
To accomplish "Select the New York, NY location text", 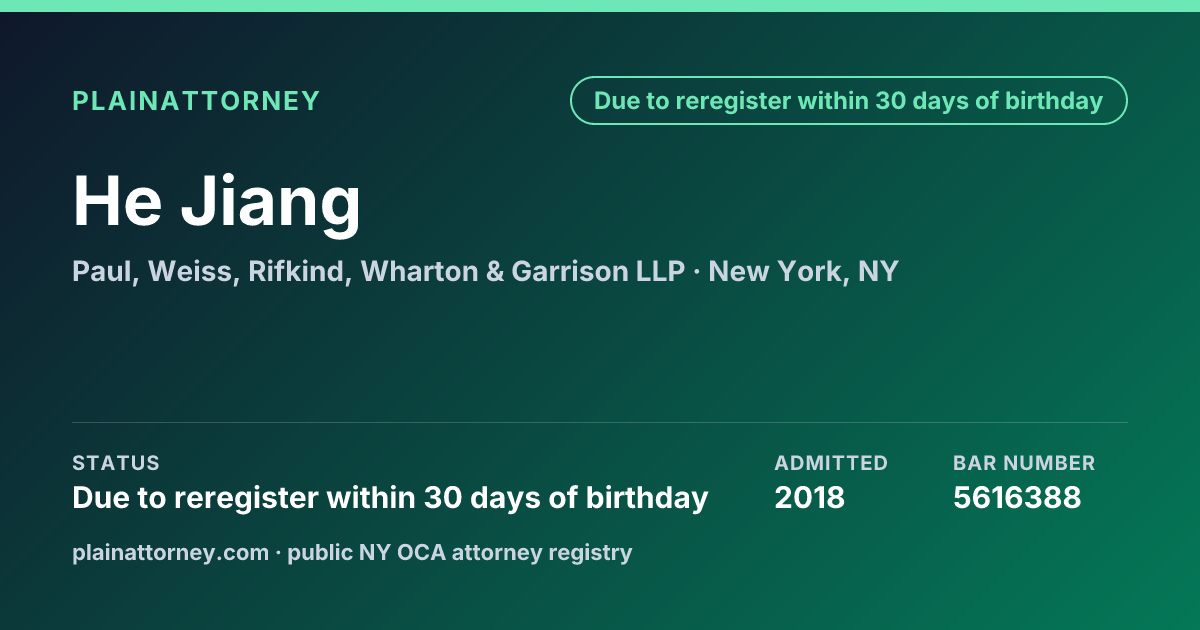I will [803, 271].
